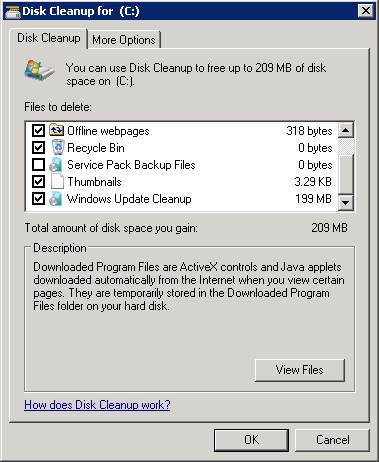379x462 pixels.
Task: Click the Disk Cleanup title bar icon
Action: click(x=13, y=11)
